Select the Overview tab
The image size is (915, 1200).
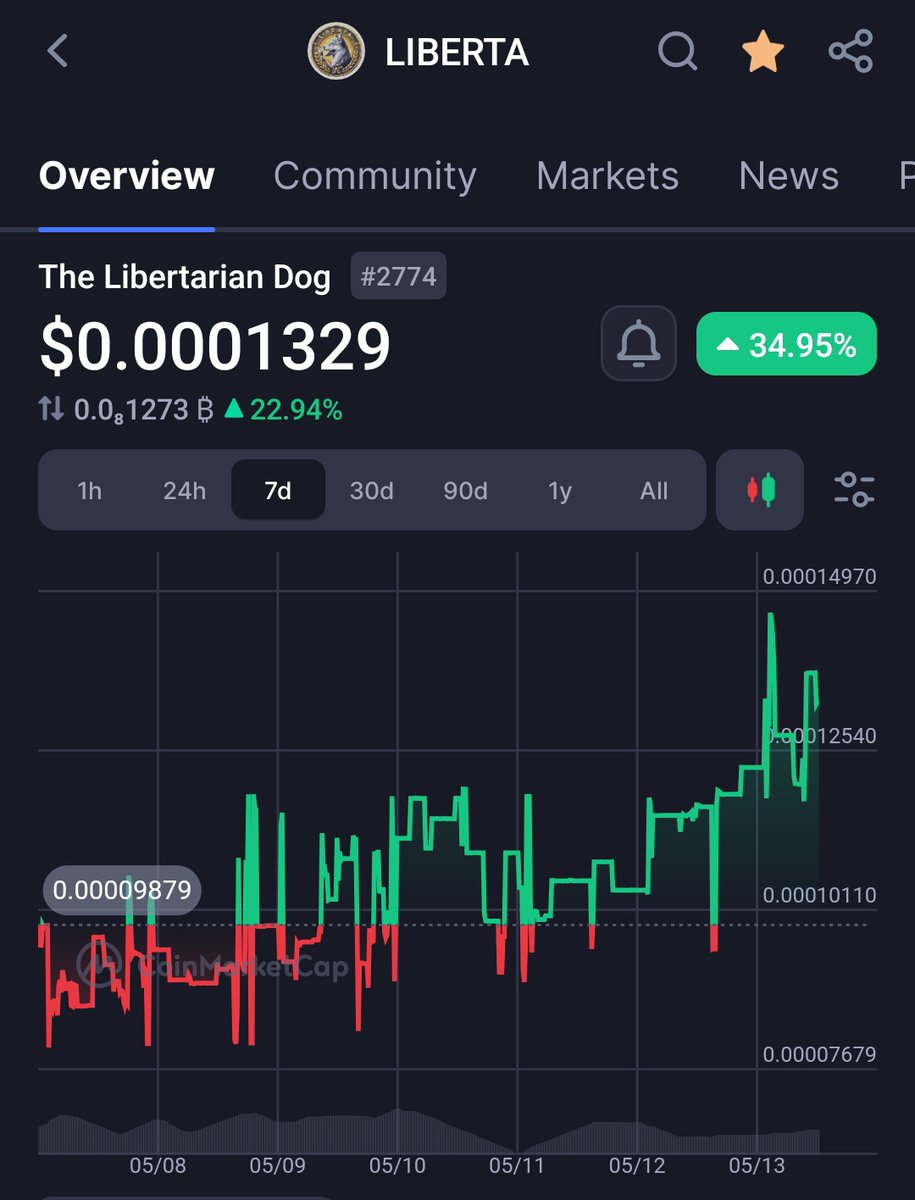point(127,176)
